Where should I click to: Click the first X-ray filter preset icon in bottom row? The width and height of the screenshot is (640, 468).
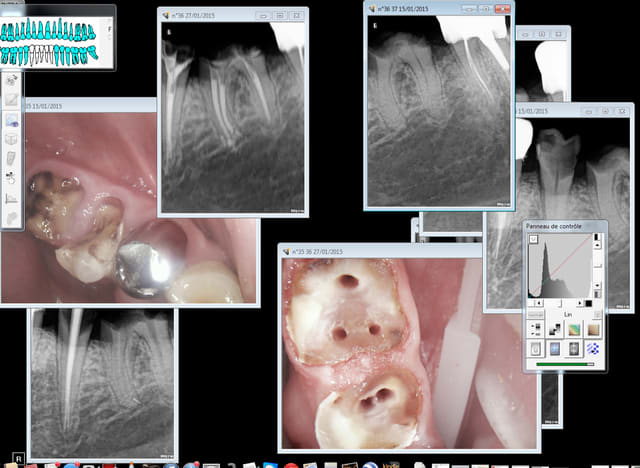pos(533,349)
